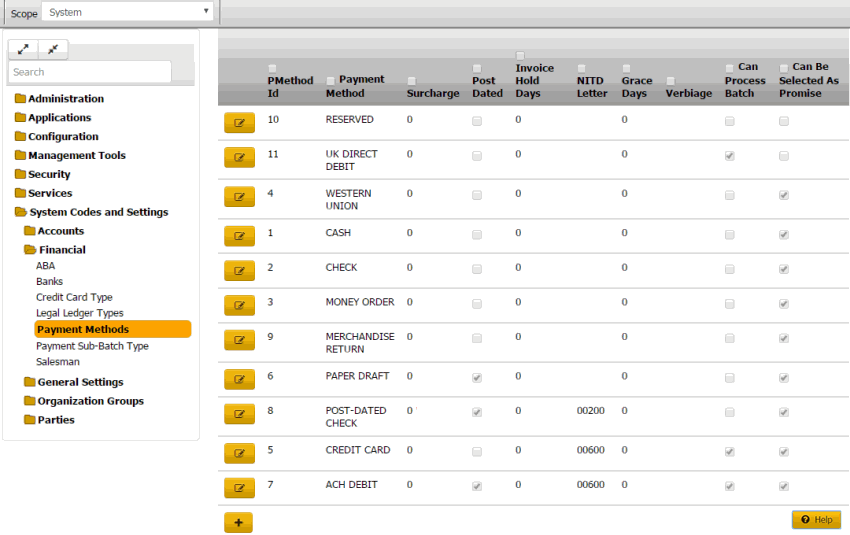Open the Banks item under Financial
This screenshot has height=535, width=850.
49,282
